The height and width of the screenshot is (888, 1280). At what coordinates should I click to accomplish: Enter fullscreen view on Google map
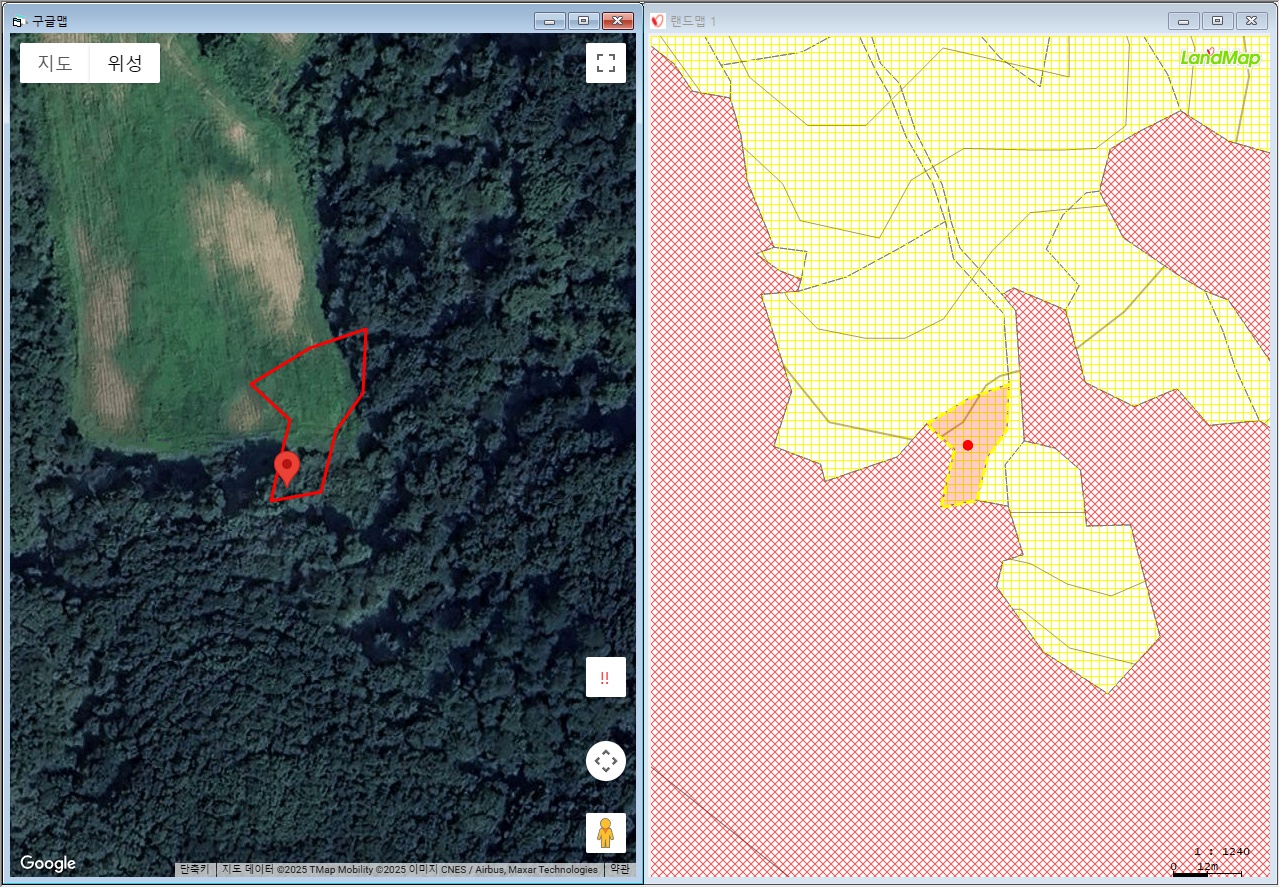coord(605,63)
